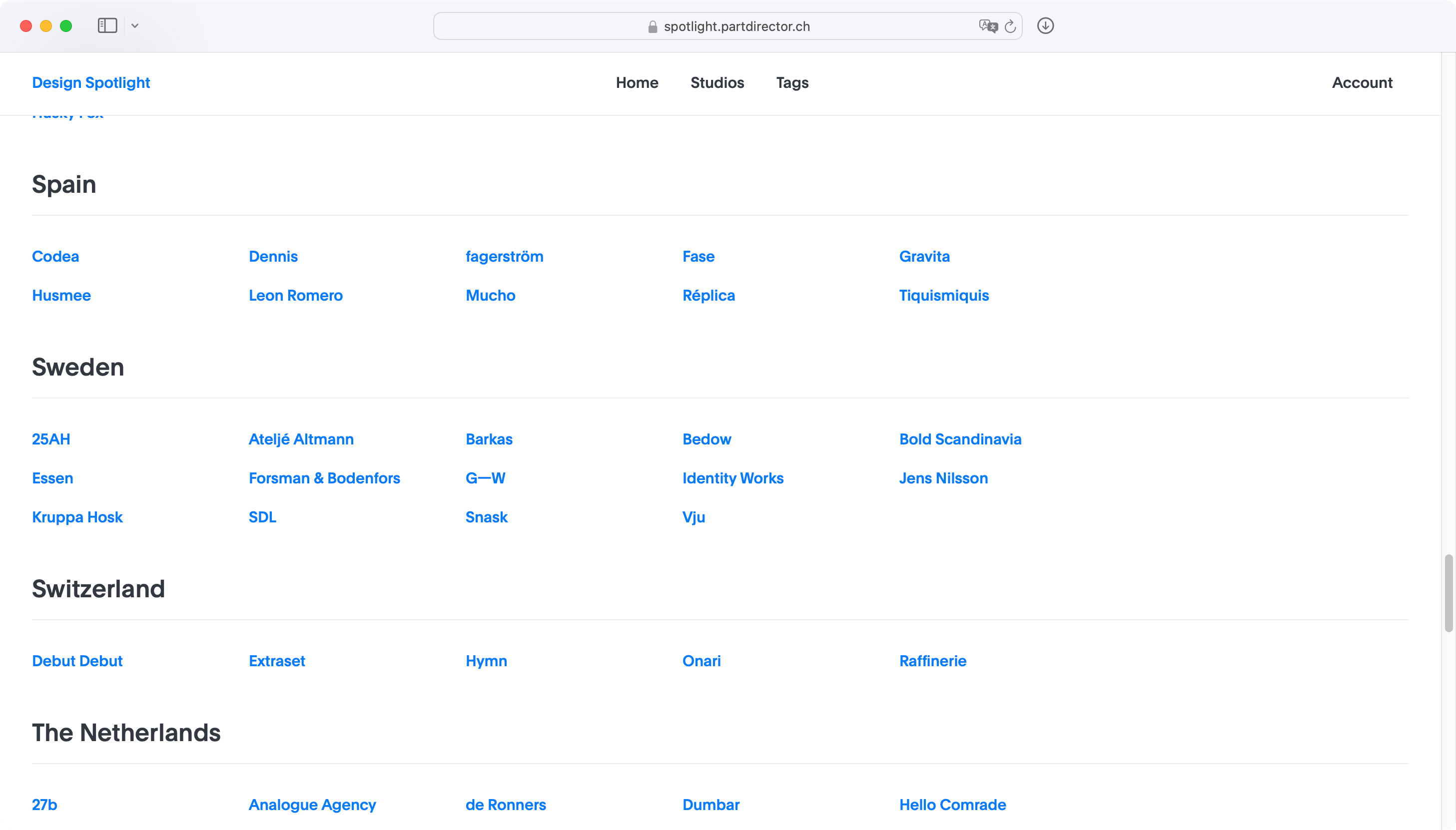
Task: Select the Barkas studio link
Action: point(489,439)
